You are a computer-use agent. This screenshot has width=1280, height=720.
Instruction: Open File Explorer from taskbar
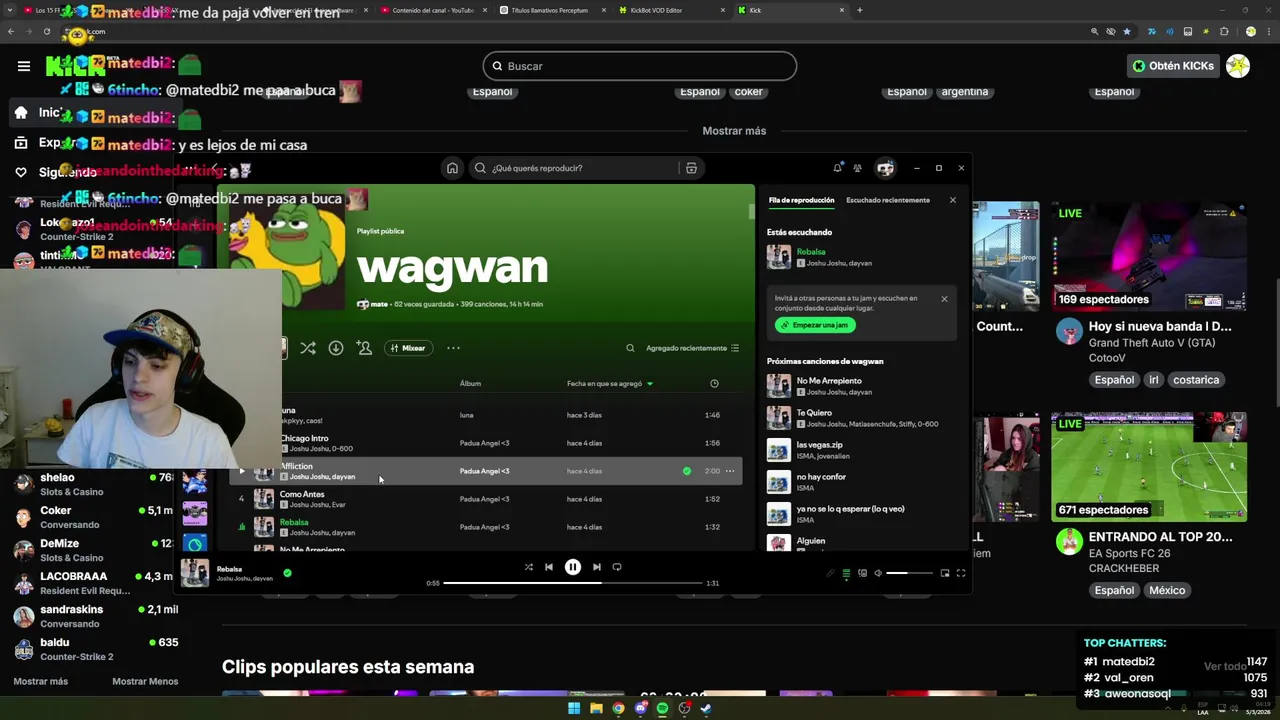(596, 708)
